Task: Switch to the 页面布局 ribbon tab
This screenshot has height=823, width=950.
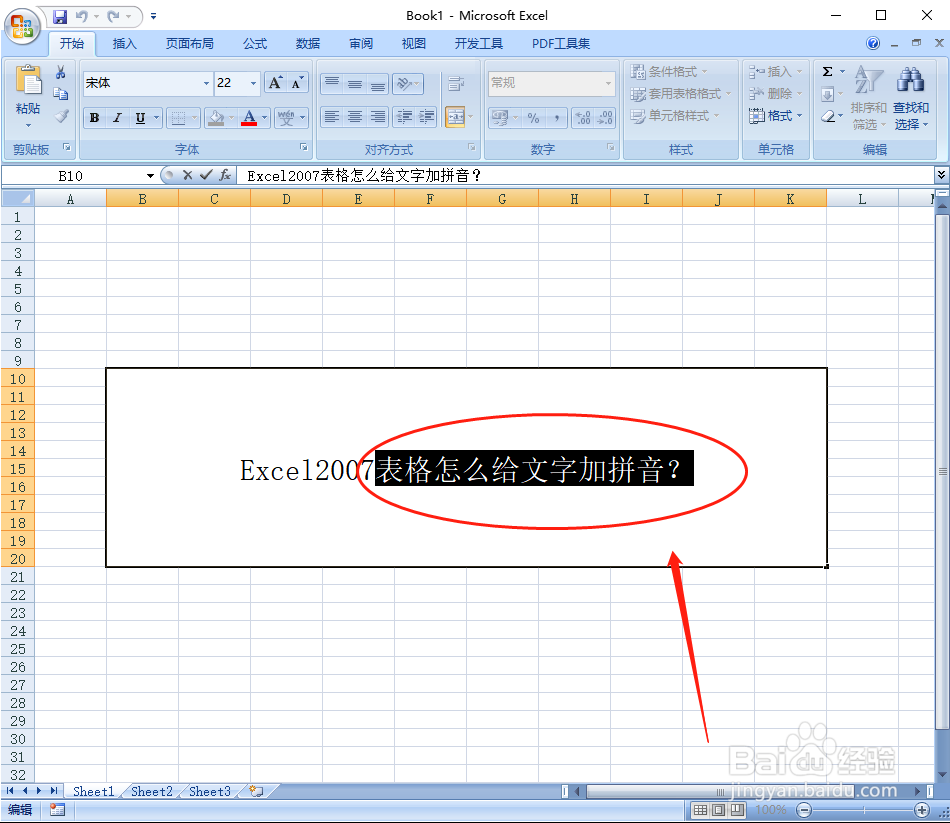Action: click(190, 44)
